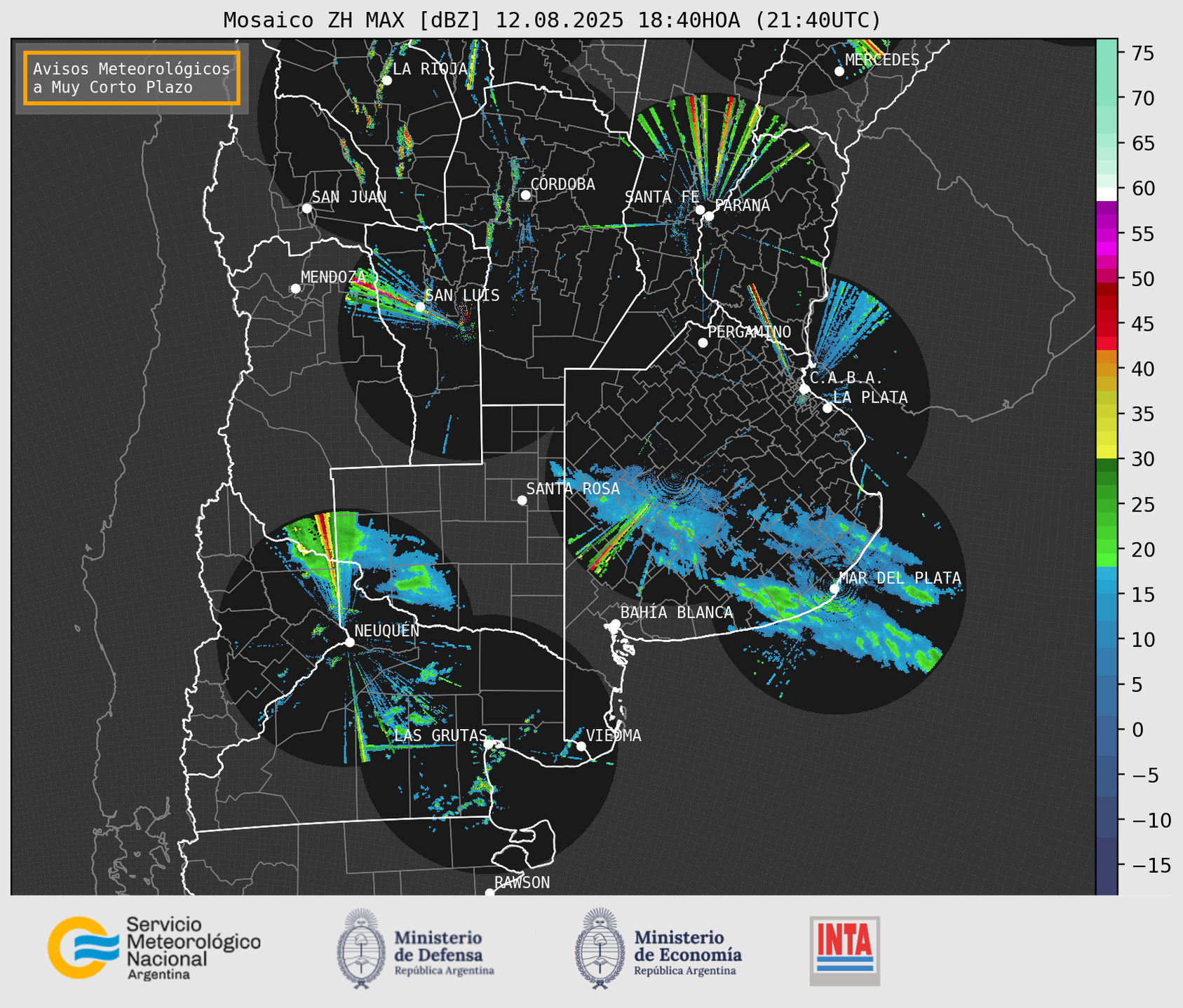Click the San Juan city marker dot
This screenshot has width=1183, height=1008.
[306, 208]
